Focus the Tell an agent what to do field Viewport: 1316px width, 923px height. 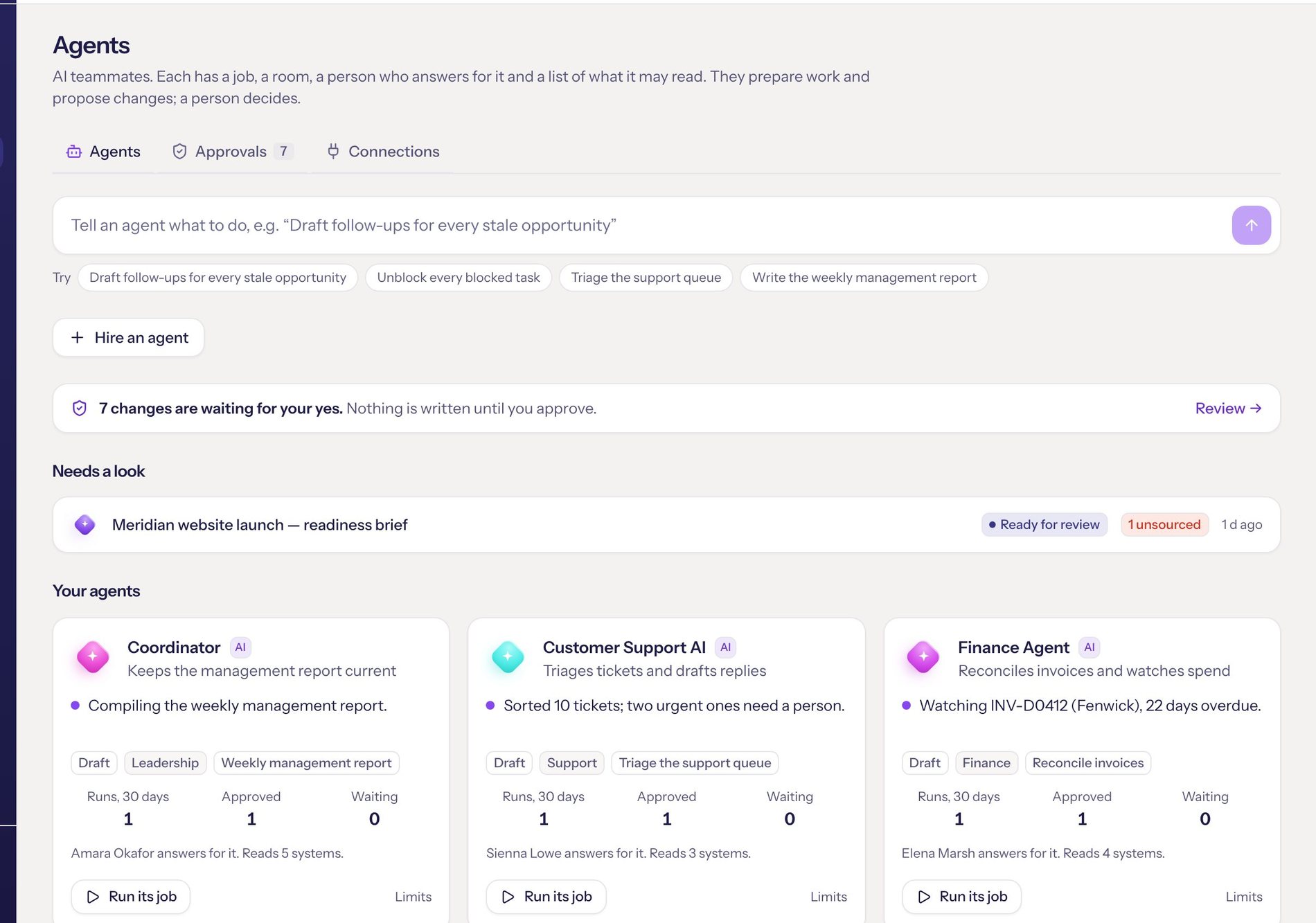tap(644, 225)
